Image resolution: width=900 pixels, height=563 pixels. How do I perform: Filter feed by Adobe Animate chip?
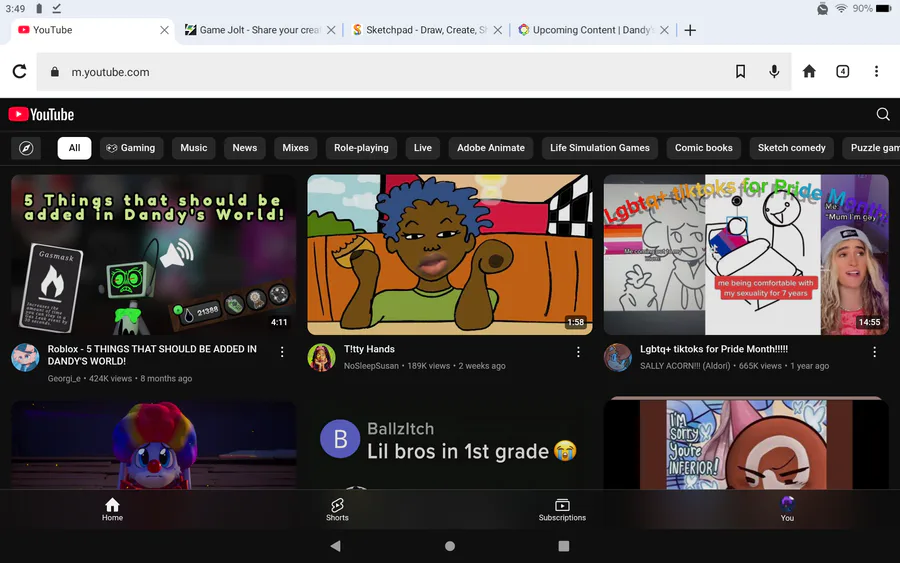pos(491,148)
